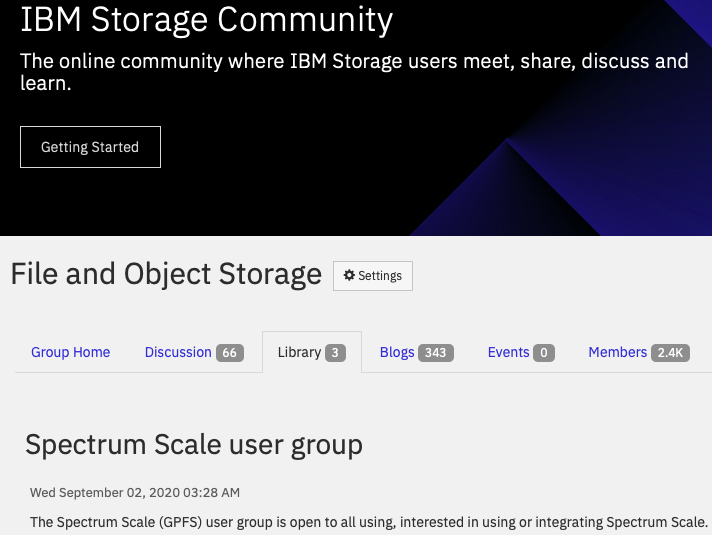
Task: Click the 3 badge next to Library
Action: tap(335, 353)
